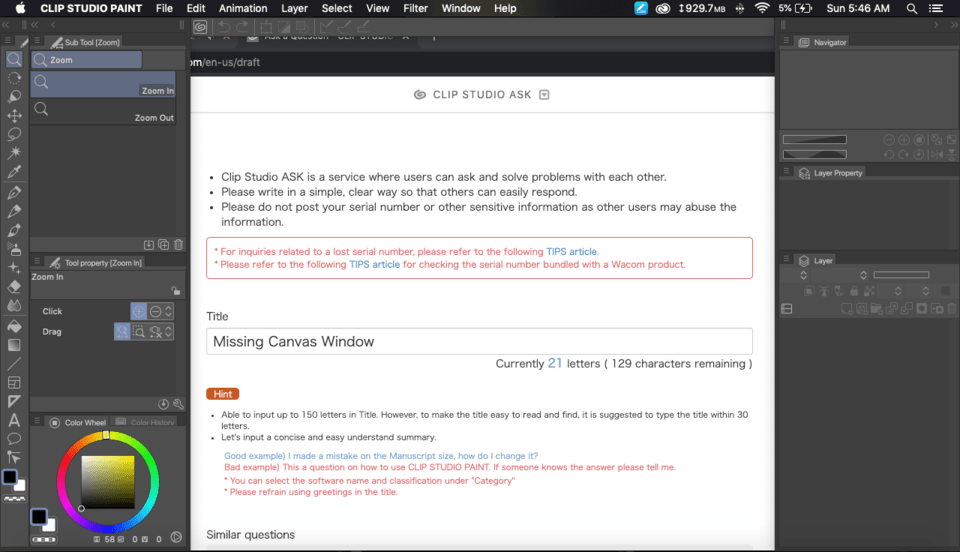Select the Brush tool
This screenshot has width=960, height=552.
(x=14, y=230)
